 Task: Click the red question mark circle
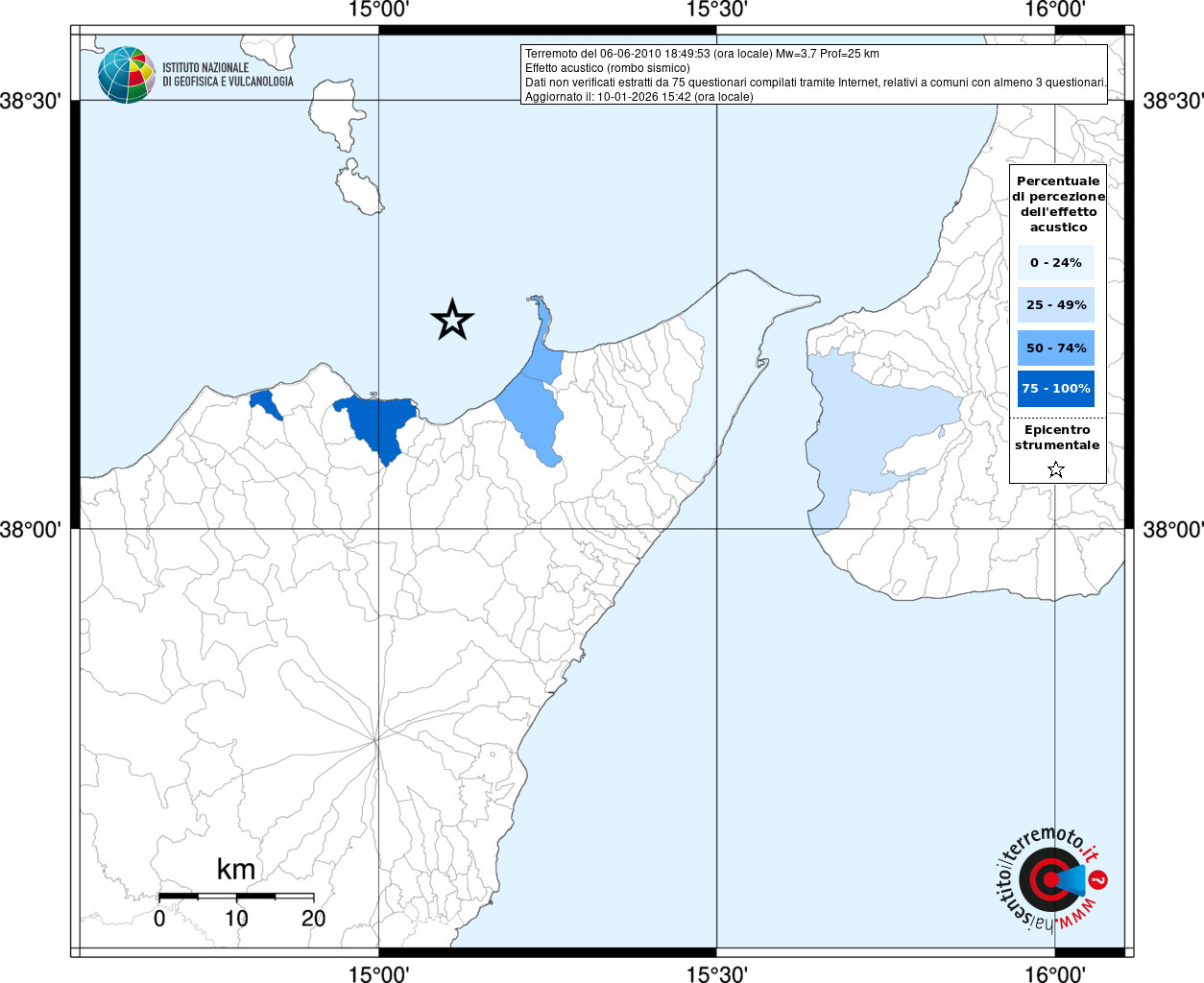[1098, 879]
